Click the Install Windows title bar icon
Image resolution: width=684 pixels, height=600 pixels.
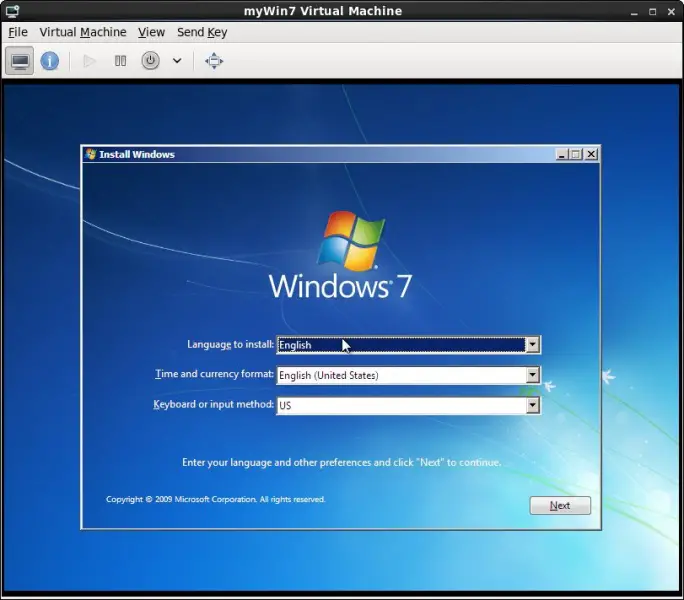pos(91,154)
